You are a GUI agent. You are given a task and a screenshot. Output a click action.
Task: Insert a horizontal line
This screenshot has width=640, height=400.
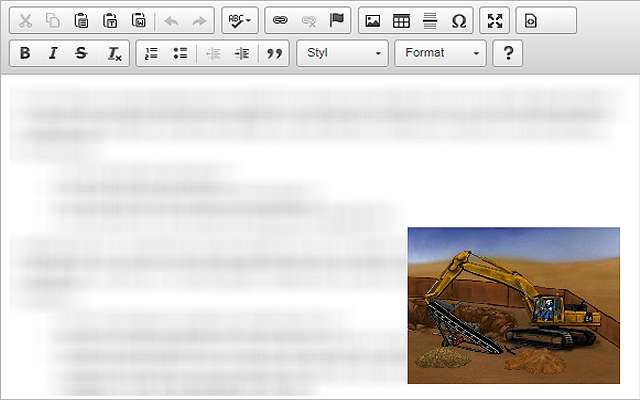point(430,20)
